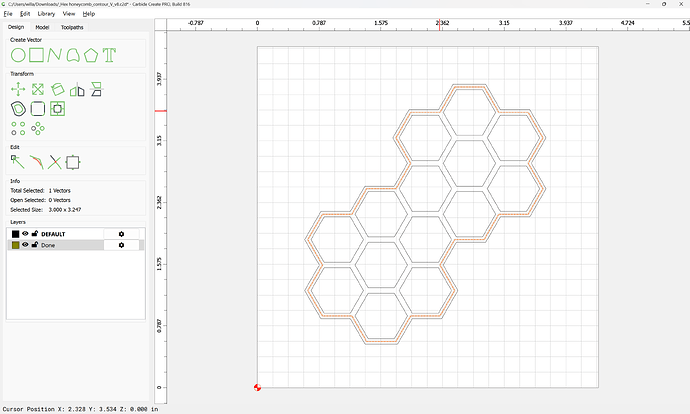Open the rounded corners tool
690x414 pixels.
38,109
